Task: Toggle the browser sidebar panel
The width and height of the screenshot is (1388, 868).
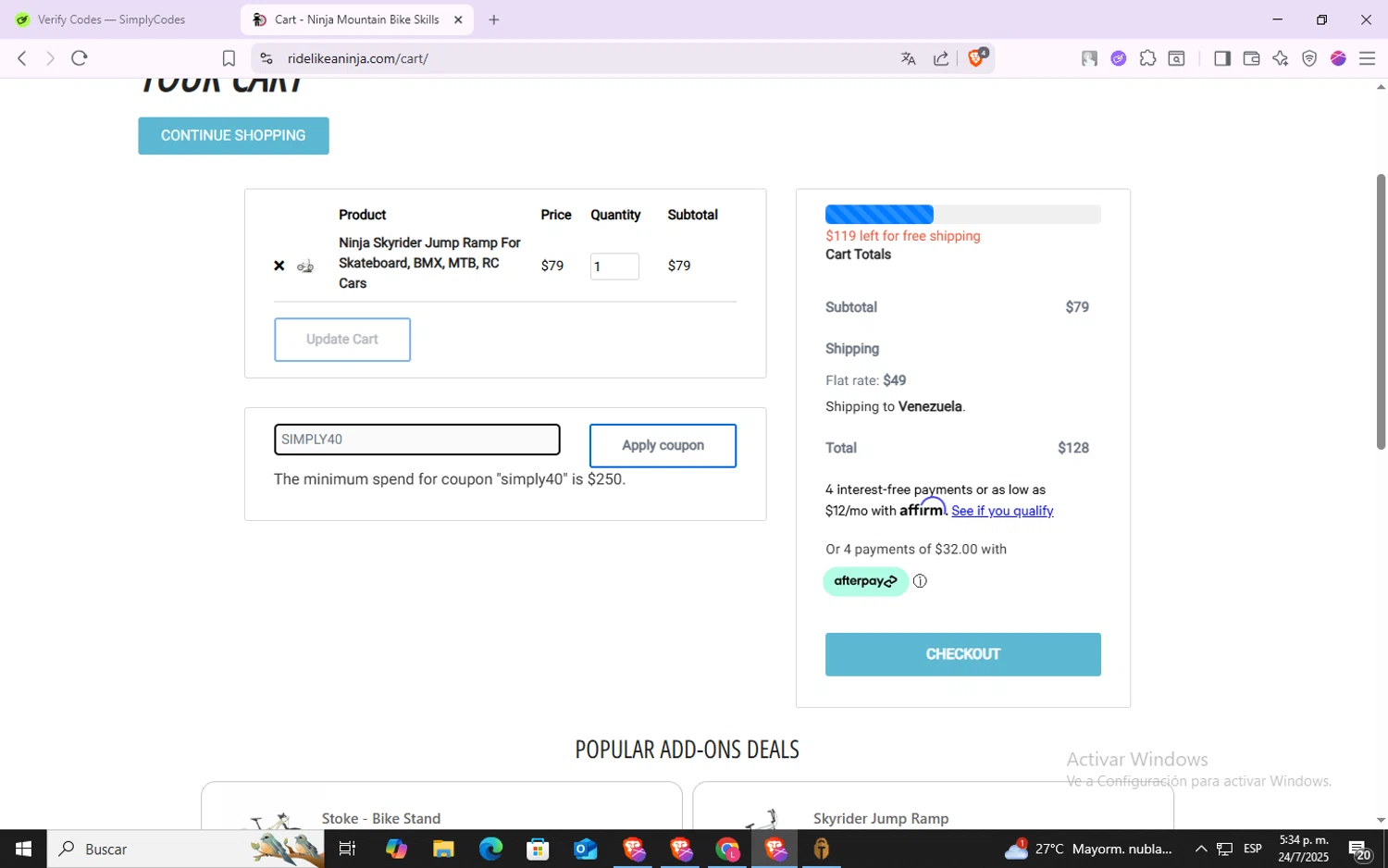Action: (1221, 58)
